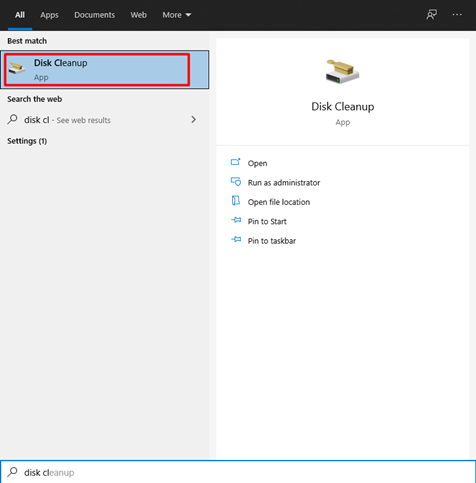Switch to the Documents tab
The width and height of the screenshot is (476, 483).
point(94,15)
